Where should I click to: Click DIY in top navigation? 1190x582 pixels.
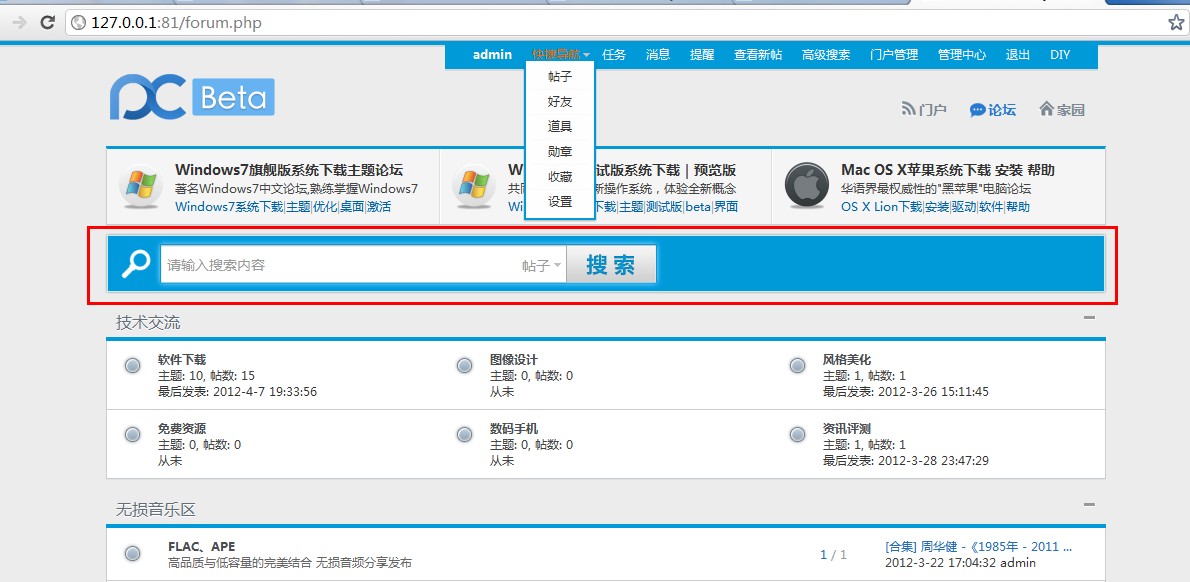coord(1060,55)
